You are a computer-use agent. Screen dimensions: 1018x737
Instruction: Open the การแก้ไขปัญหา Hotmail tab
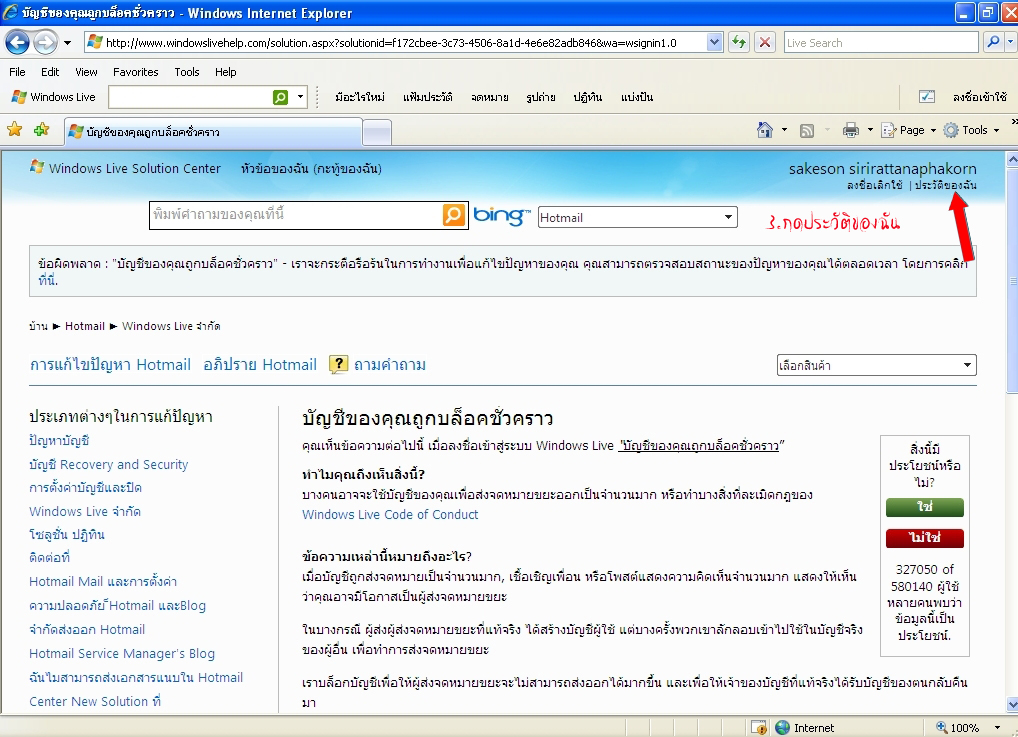tap(110, 365)
